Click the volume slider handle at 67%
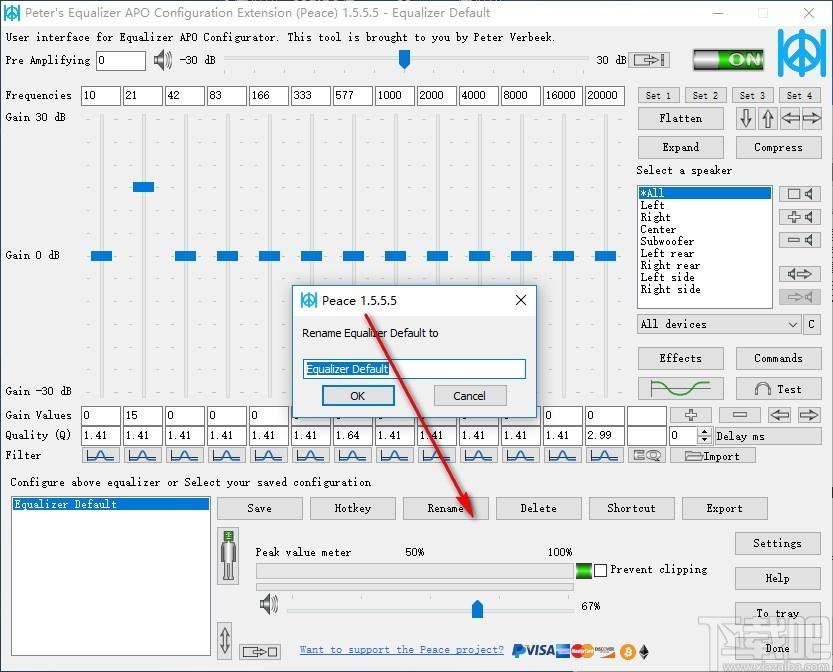 point(478,609)
